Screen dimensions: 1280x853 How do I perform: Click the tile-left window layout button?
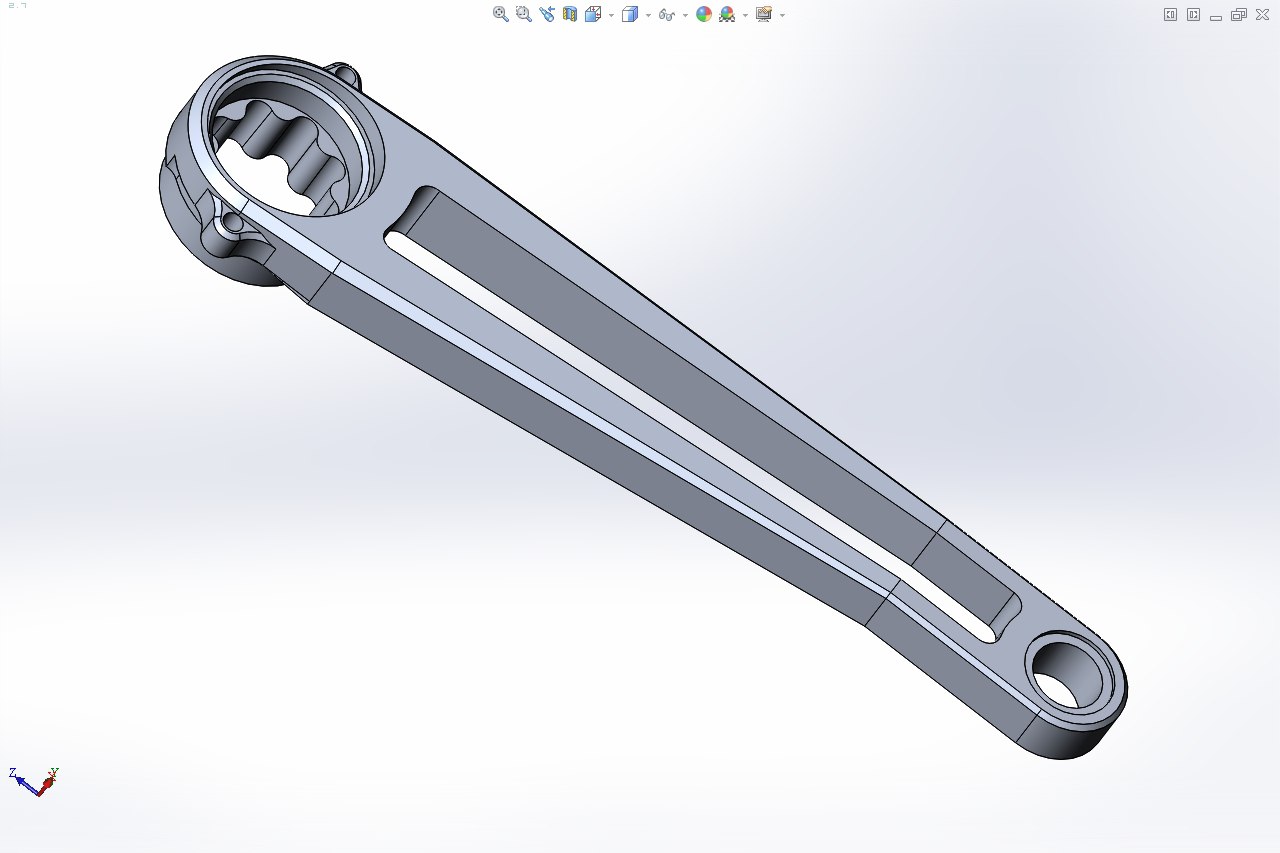tap(1170, 14)
